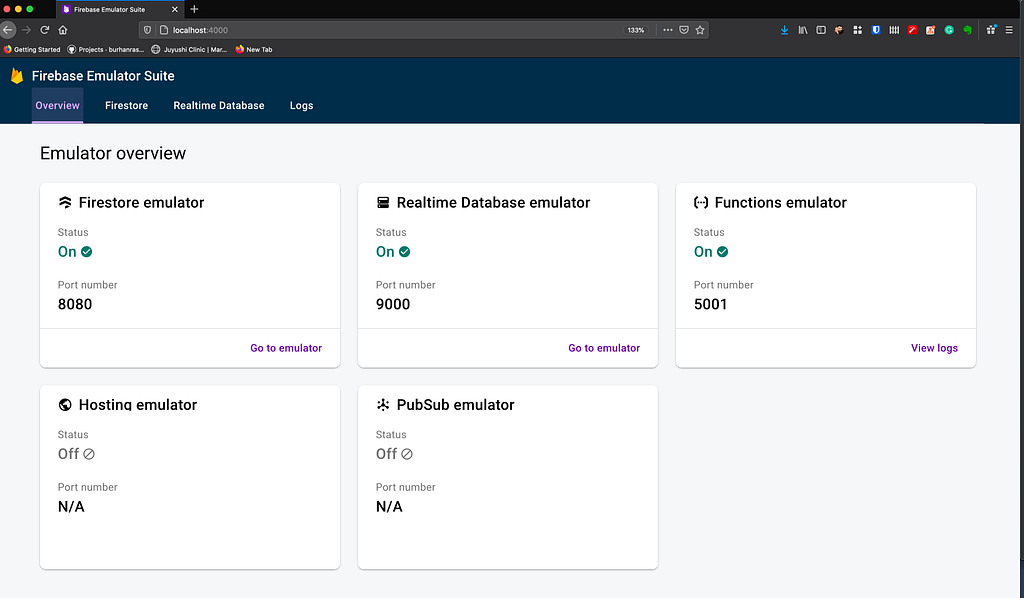Viewport: 1024px width, 598px height.
Task: Open the Bitwarden extension
Action: (876, 30)
